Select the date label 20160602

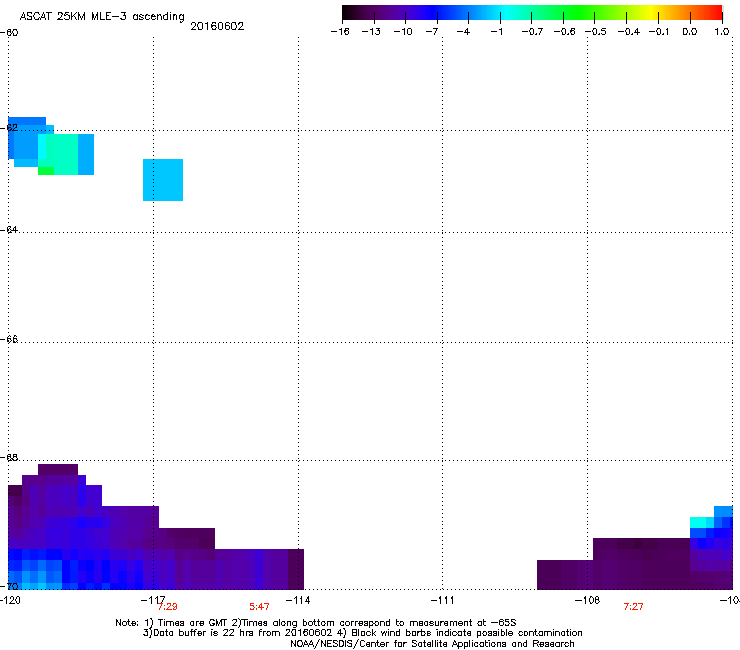pyautogui.click(x=217, y=26)
